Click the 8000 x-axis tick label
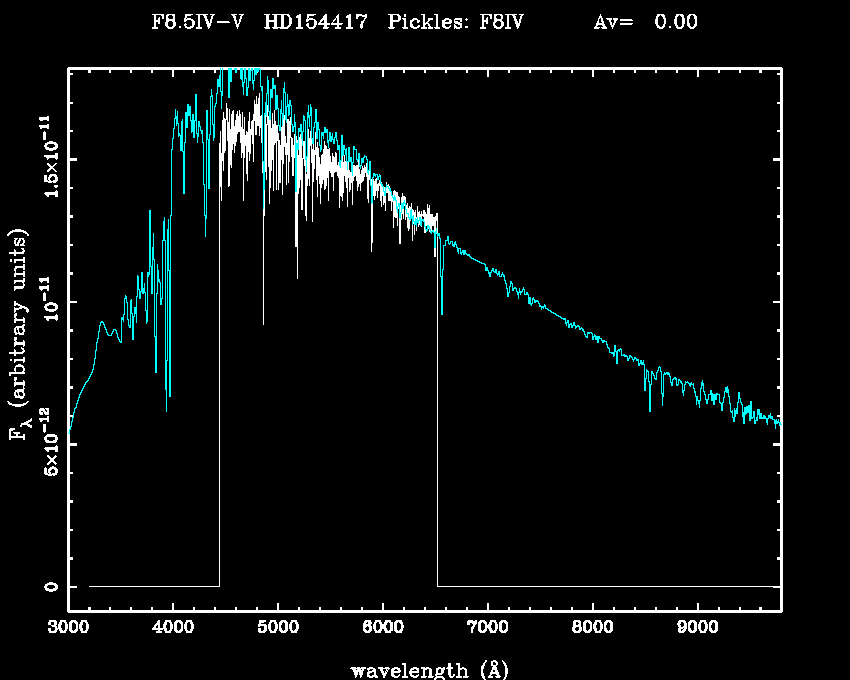The image size is (850, 680). pos(593,628)
